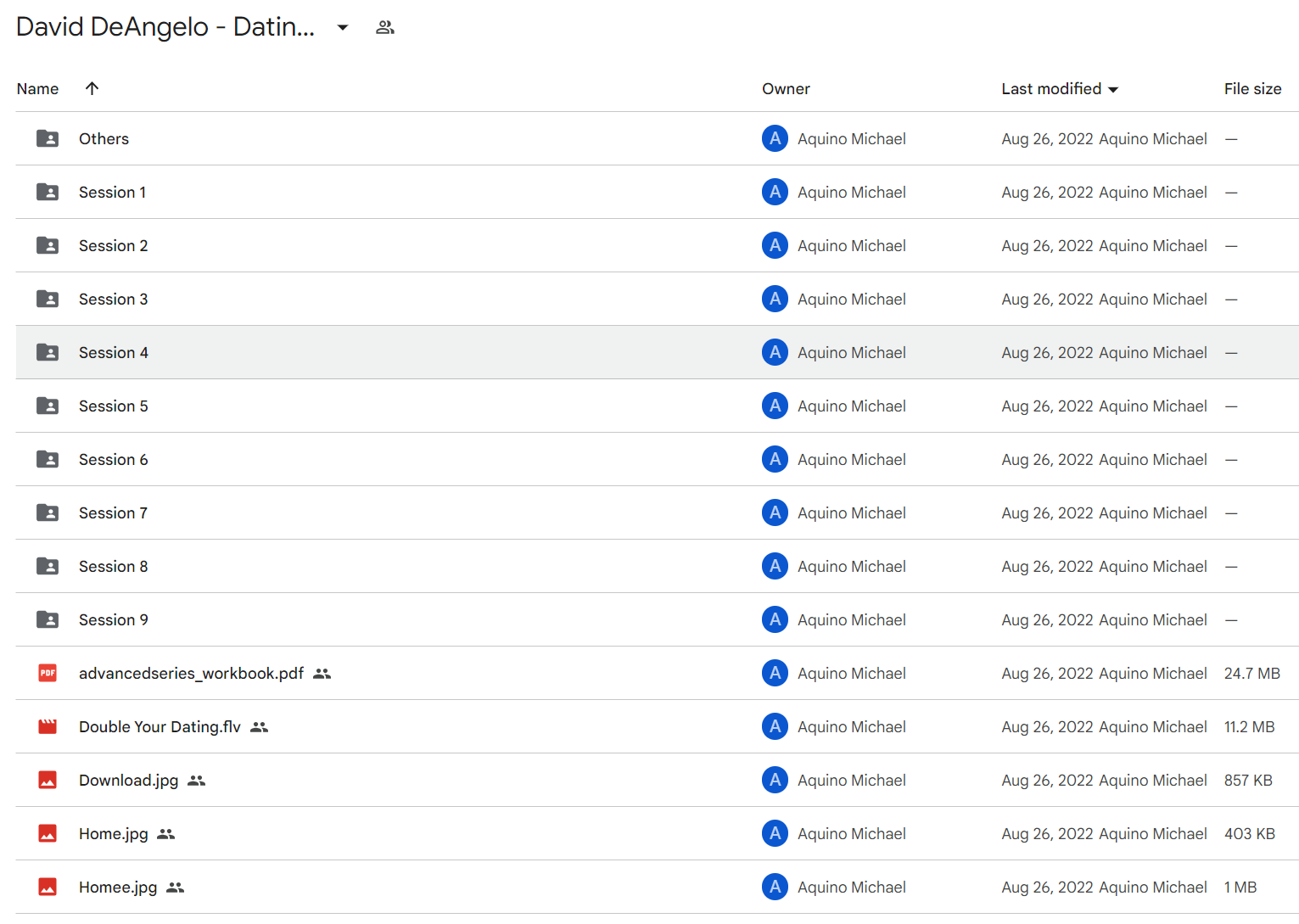Click shared icon next to Download.jpg
The image size is (1299, 924).
[x=197, y=781]
